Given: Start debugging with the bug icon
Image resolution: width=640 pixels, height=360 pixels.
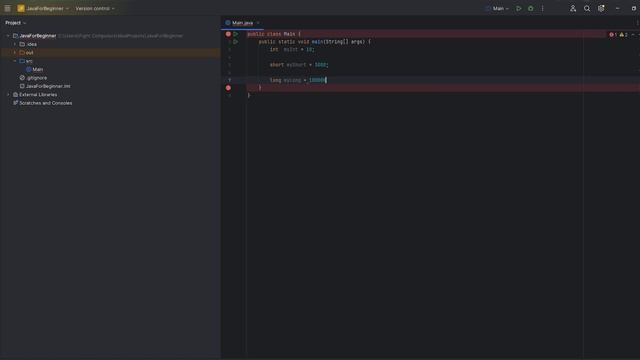Looking at the screenshot, I should click(530, 8).
